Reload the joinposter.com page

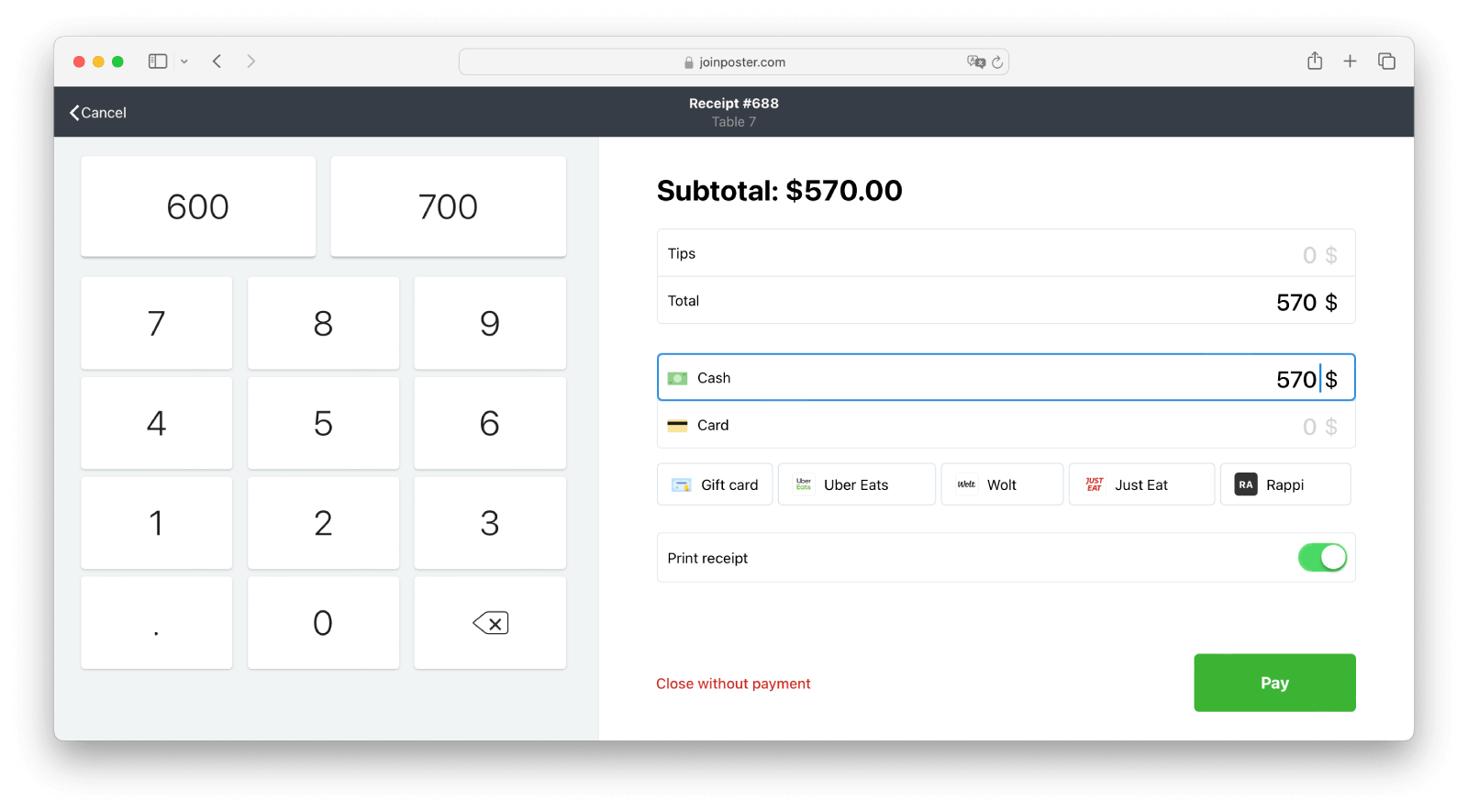coord(997,62)
